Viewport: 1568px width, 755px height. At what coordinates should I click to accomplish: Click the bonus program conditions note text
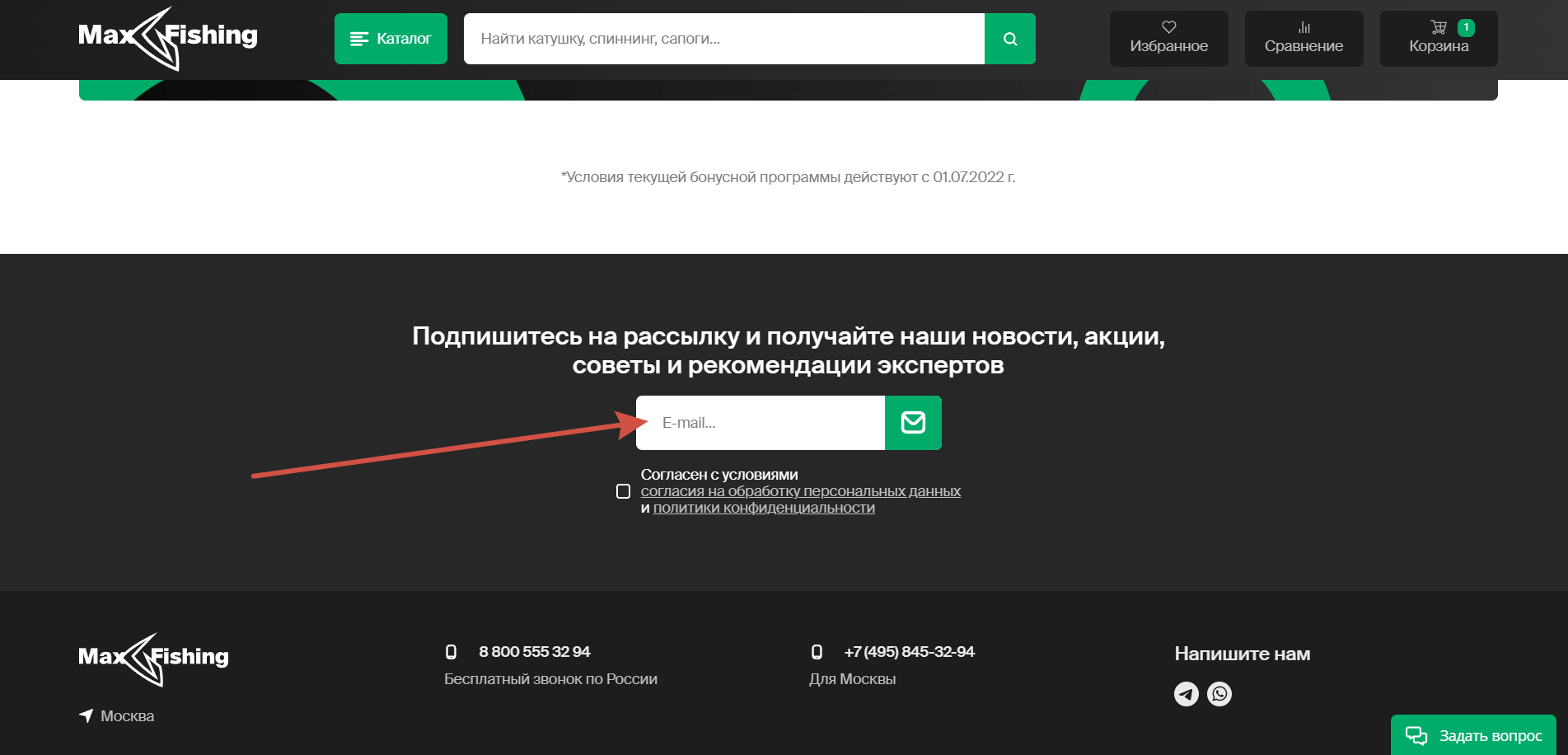point(788,177)
